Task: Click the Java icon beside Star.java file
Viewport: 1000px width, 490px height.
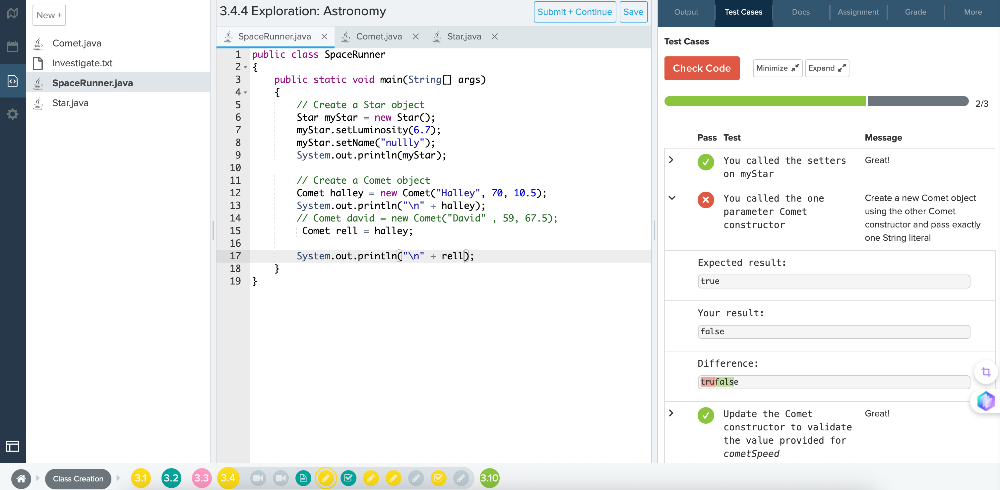Action: tap(38, 103)
